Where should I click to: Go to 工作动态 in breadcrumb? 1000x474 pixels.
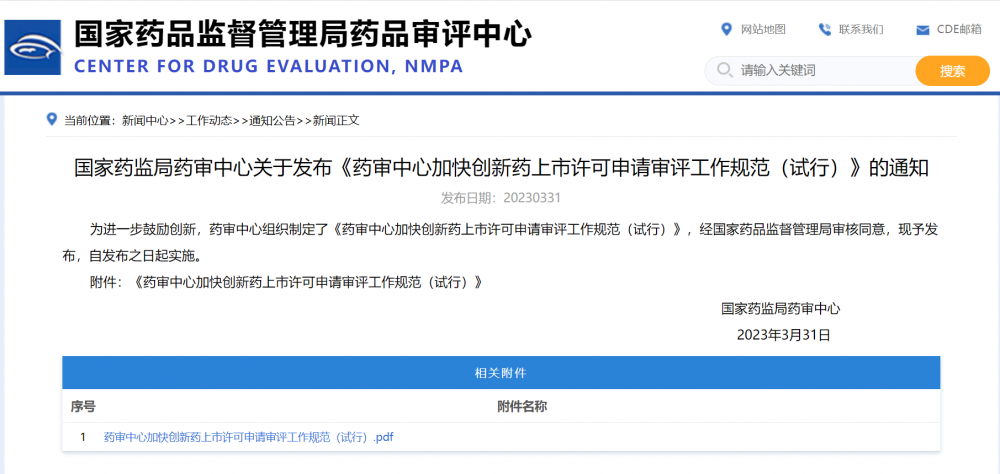[209, 121]
